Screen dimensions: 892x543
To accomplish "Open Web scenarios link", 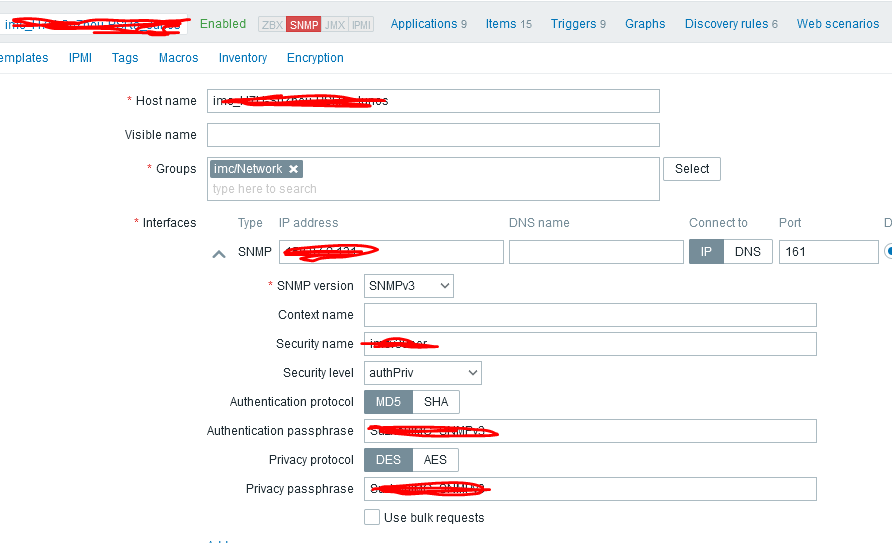I will pyautogui.click(x=837, y=24).
